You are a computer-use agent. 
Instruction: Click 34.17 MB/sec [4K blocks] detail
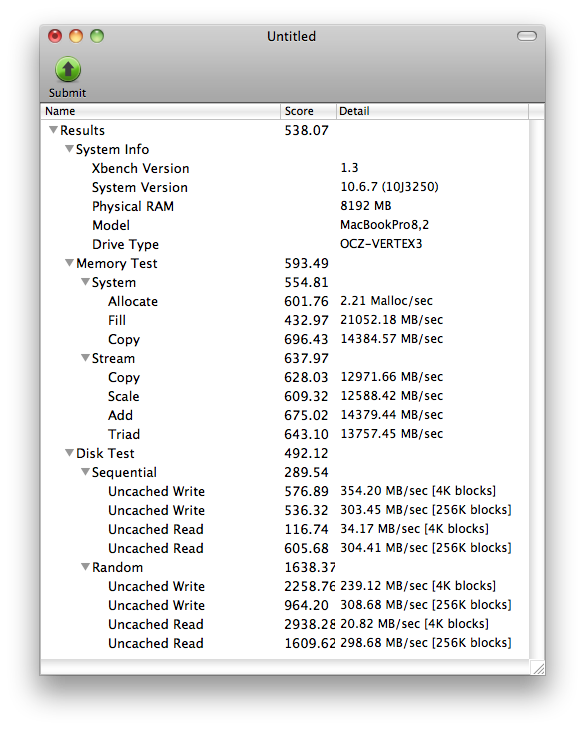414,529
